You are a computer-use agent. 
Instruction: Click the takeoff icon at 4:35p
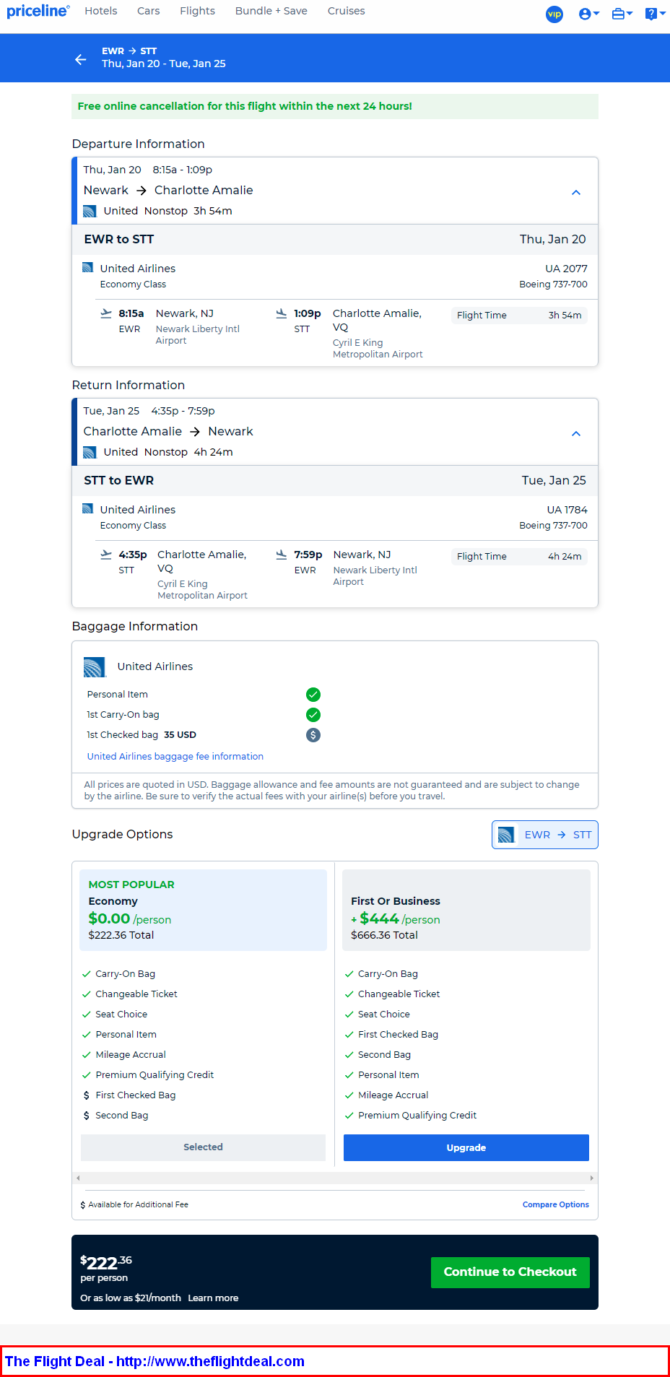[106, 555]
